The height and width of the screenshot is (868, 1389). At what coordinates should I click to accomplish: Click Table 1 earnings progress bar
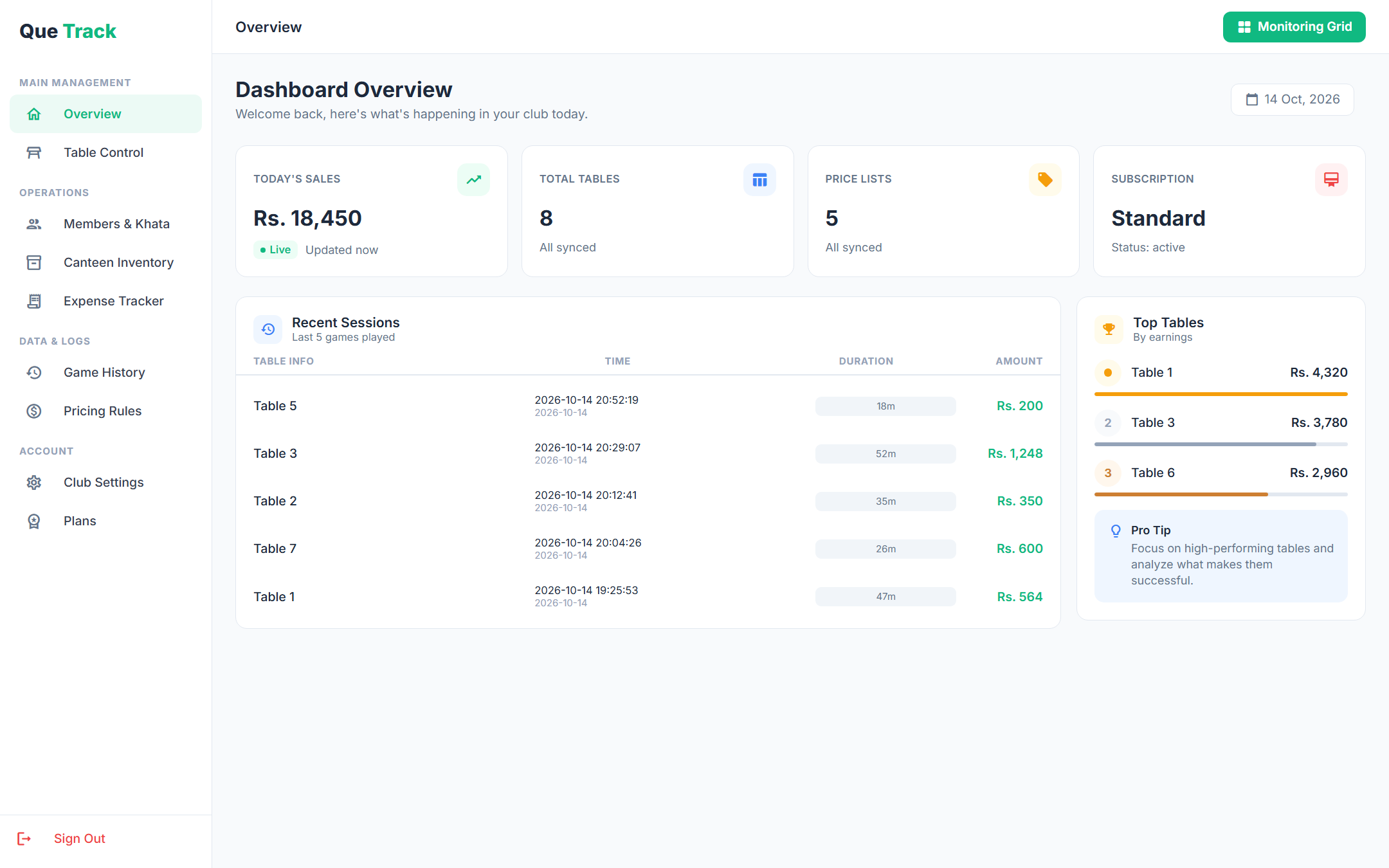[1221, 394]
